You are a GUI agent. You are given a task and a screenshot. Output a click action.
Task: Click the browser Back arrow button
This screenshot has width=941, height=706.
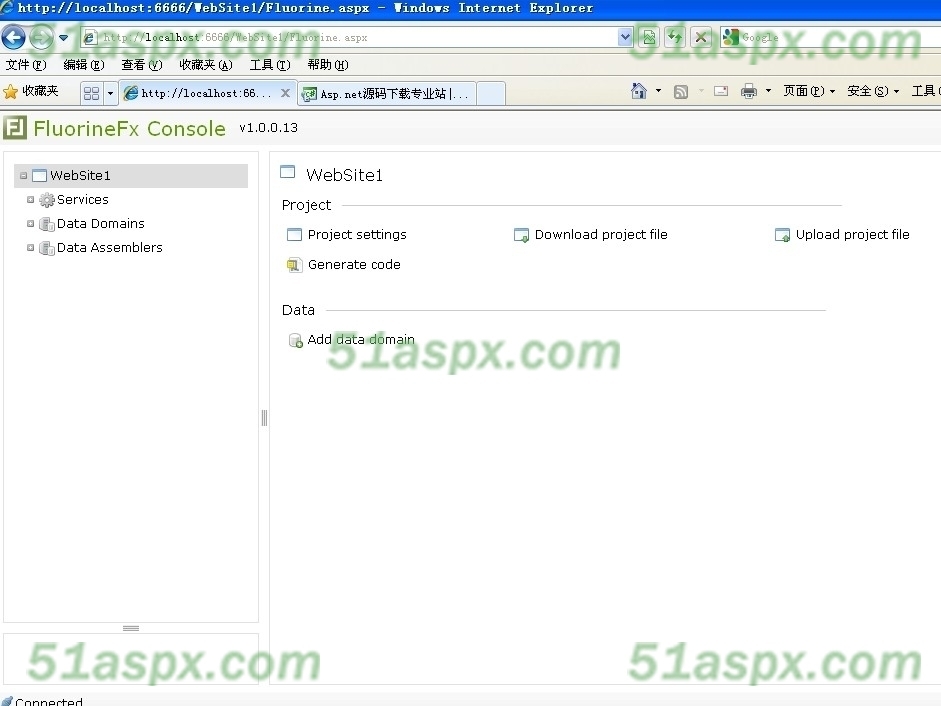(x=13, y=38)
